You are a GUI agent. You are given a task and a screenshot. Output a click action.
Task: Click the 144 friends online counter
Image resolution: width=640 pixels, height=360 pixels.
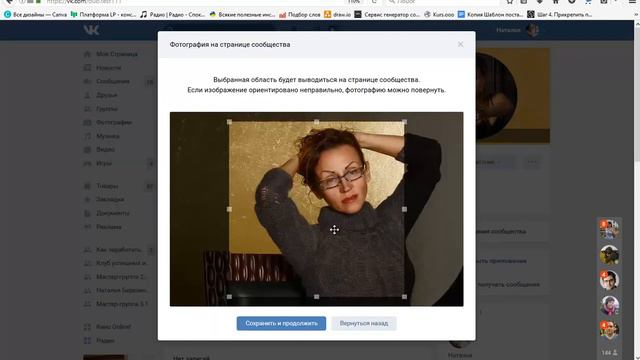(x=609, y=352)
